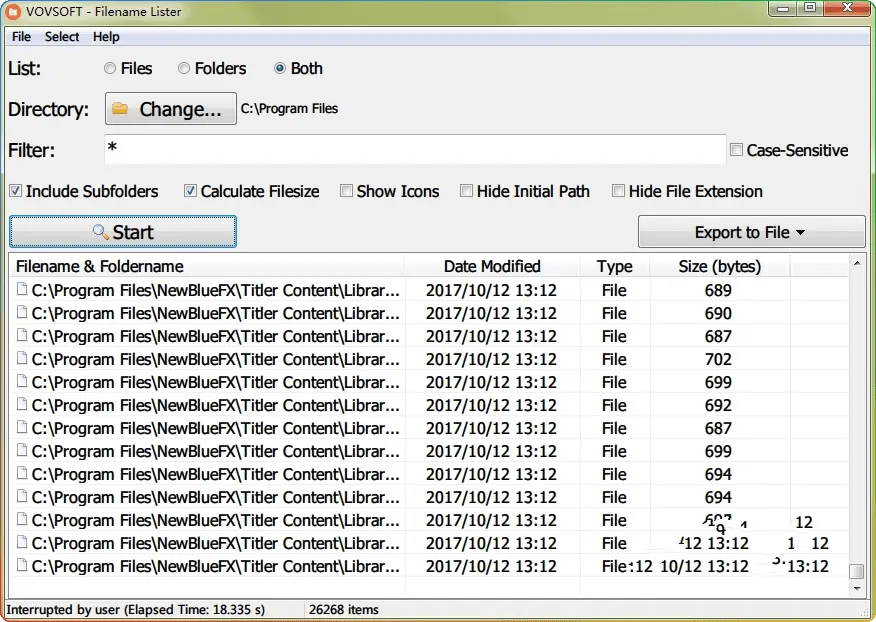
Task: Sort by Size (bytes) column header
Action: click(x=720, y=266)
